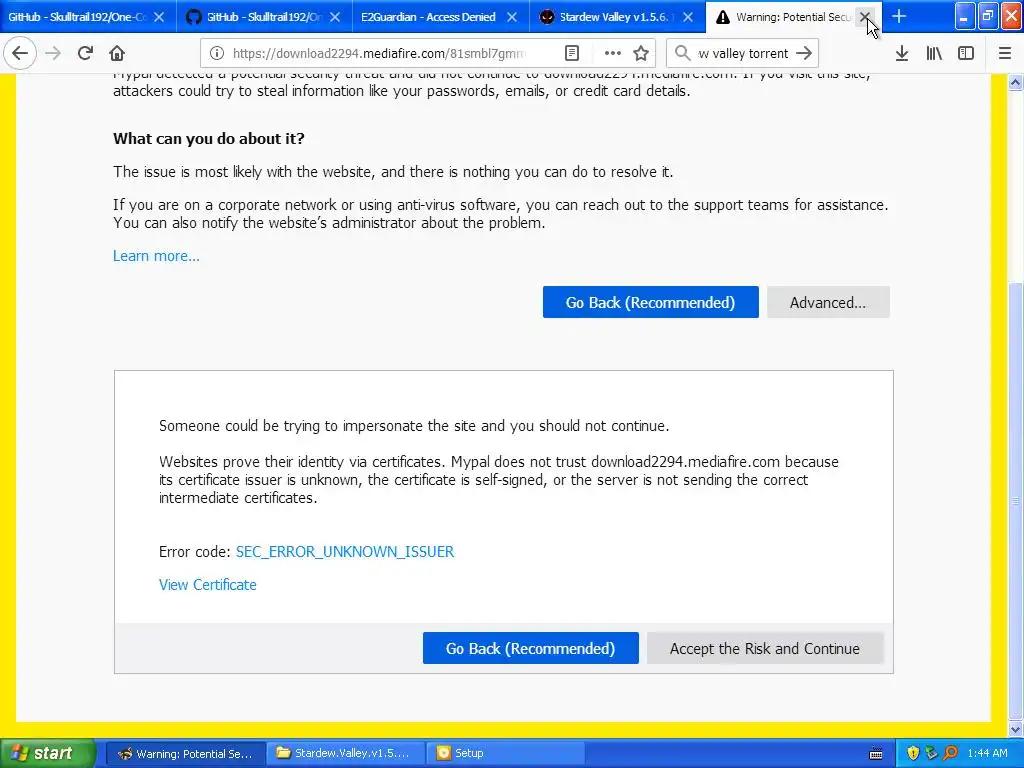
Task: Click Accept the Risk and Continue
Action: (x=765, y=648)
